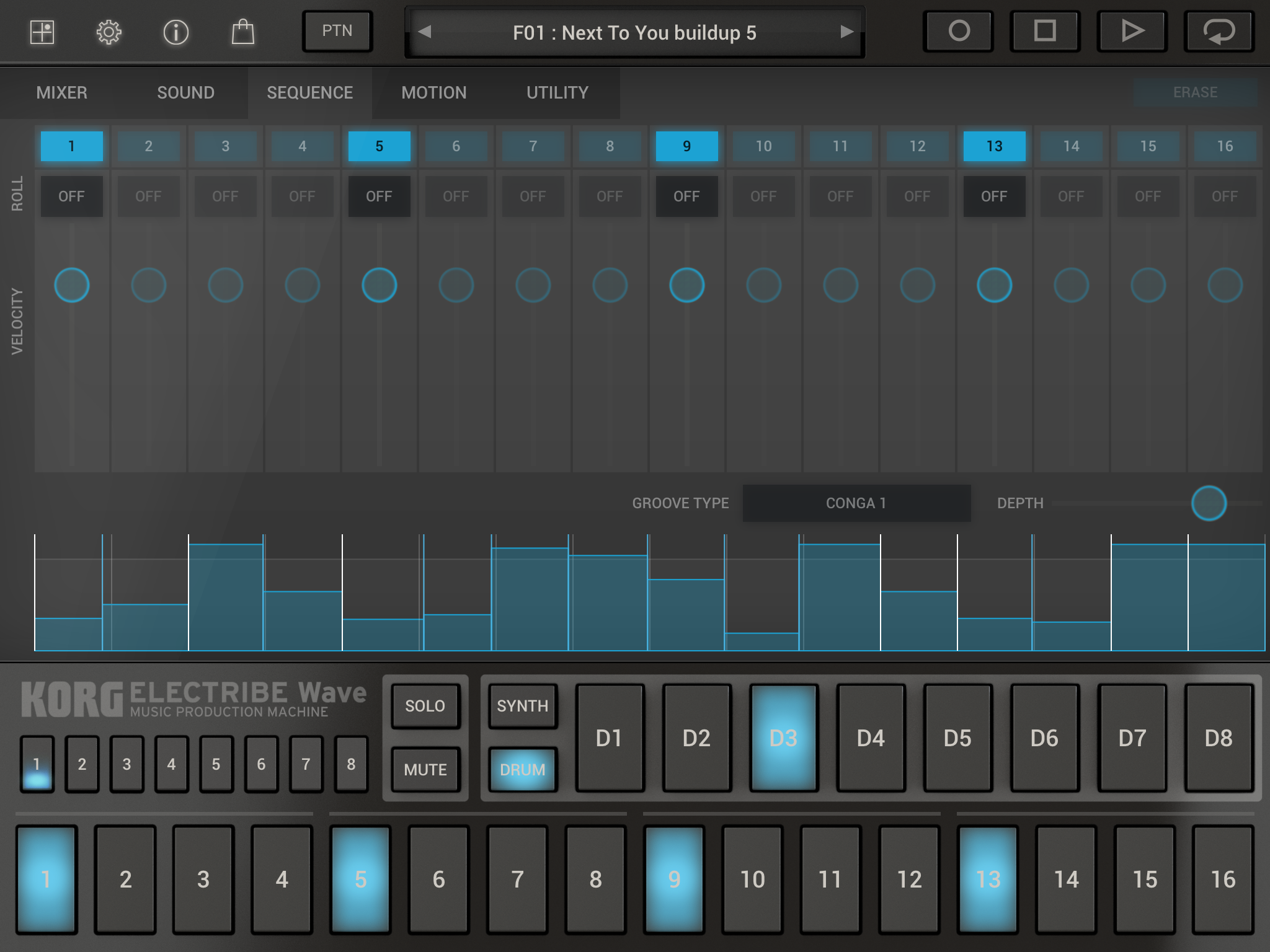Click the PTN button
Screen dimensions: 1270x952
337,31
